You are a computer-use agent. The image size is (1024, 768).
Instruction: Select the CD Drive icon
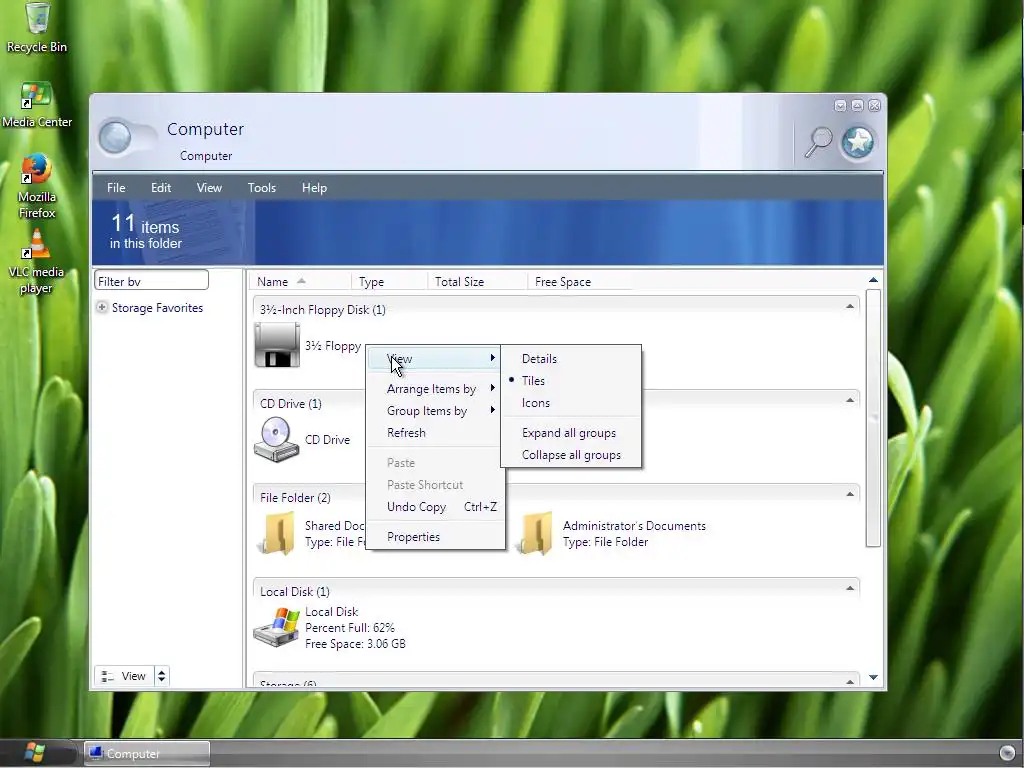tap(277, 440)
